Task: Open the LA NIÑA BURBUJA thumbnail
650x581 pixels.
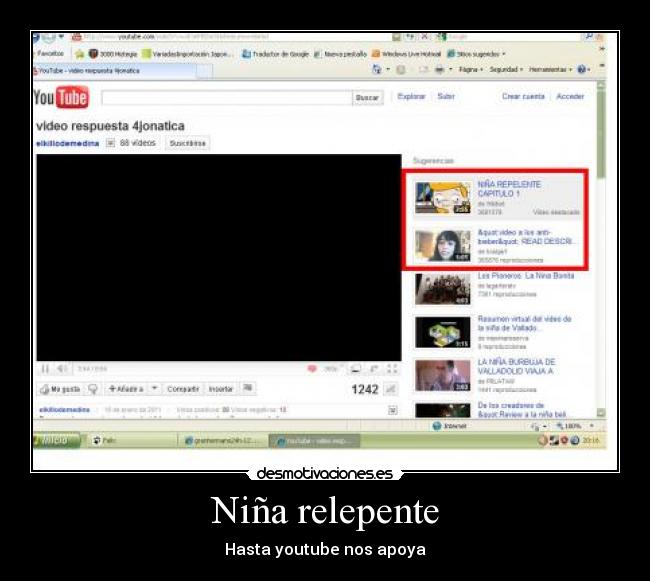Action: [443, 375]
